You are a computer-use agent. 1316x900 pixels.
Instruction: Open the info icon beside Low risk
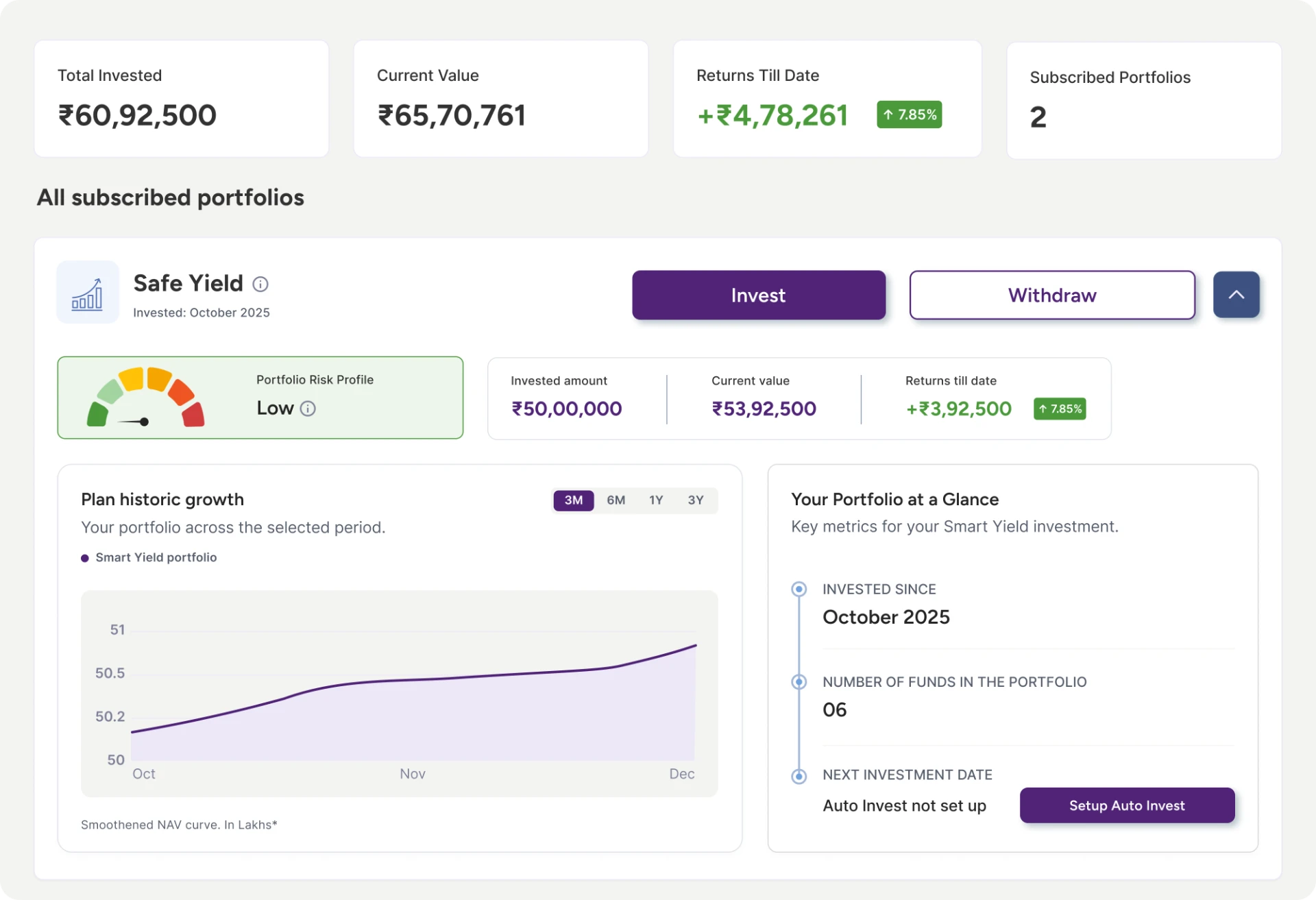click(x=308, y=409)
